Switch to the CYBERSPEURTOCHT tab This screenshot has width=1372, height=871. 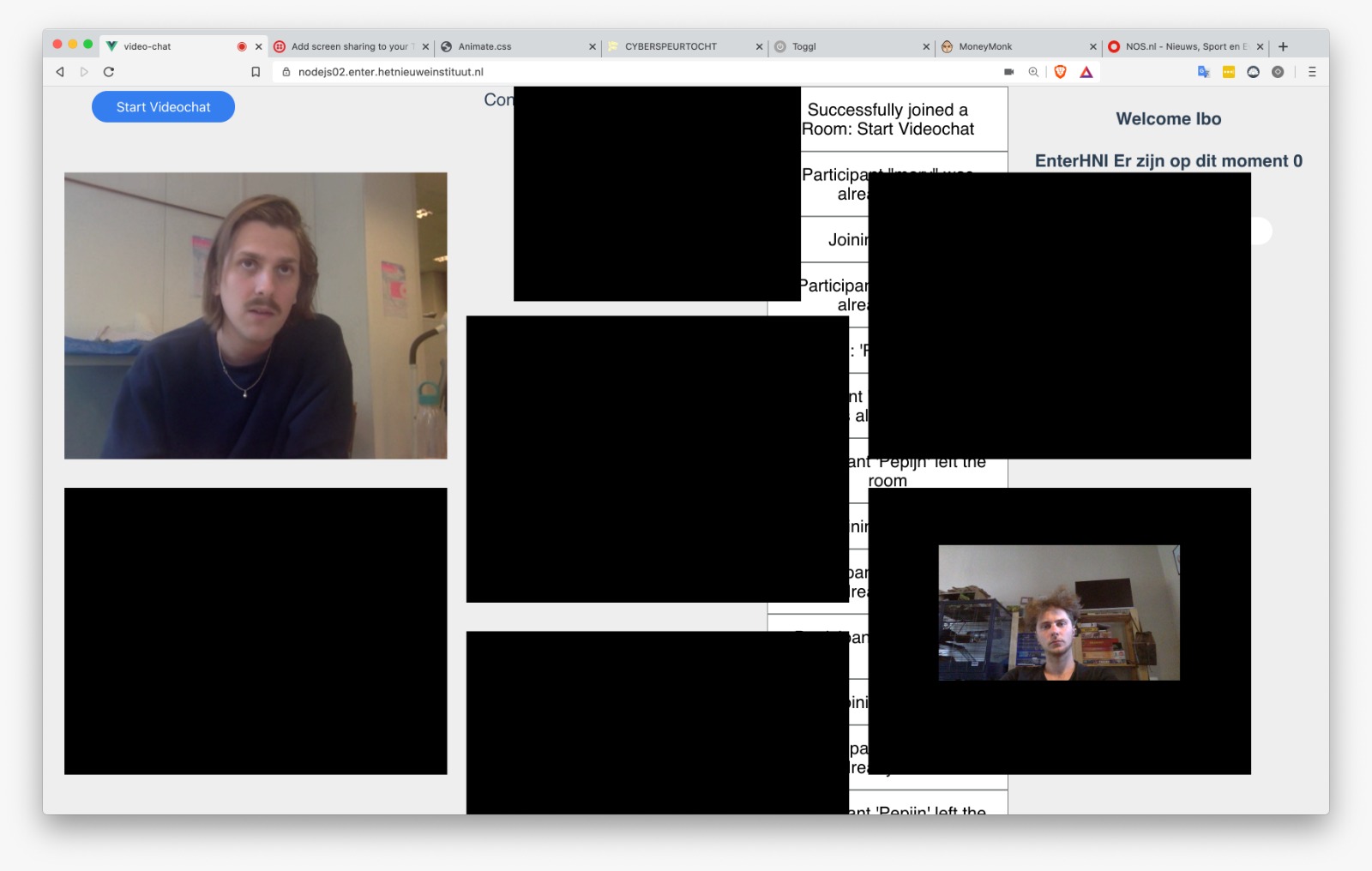pos(683,46)
